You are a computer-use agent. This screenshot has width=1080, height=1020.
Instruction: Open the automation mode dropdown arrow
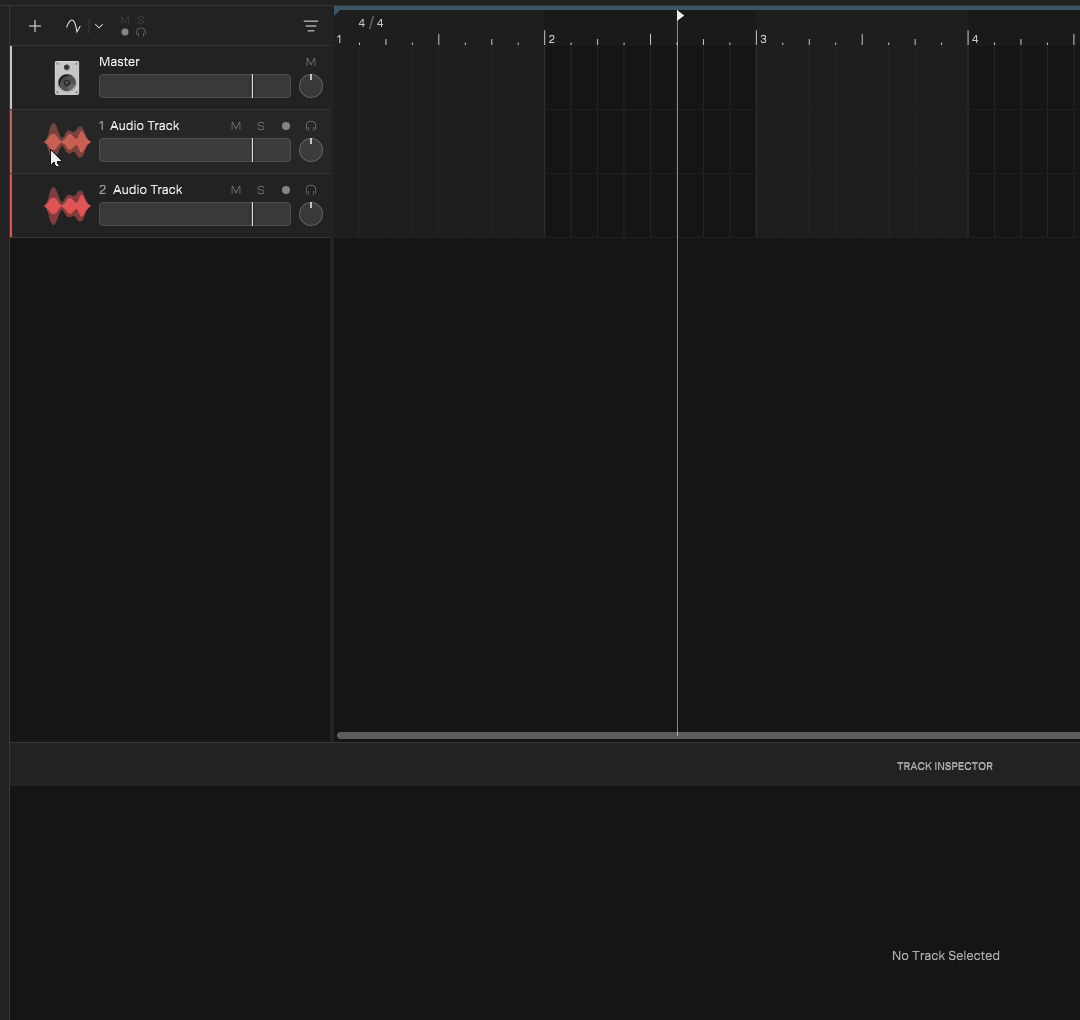coord(99,26)
